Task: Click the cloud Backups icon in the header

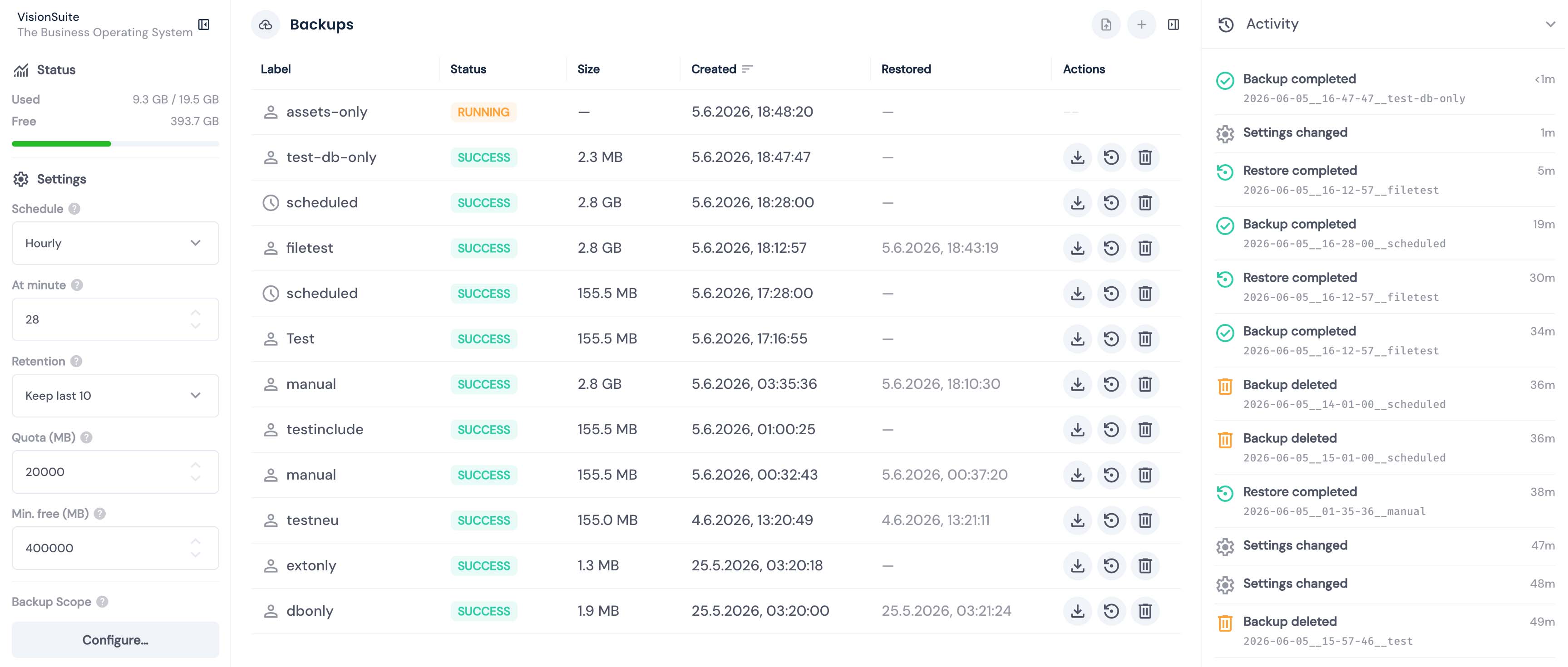Action: pos(266,25)
